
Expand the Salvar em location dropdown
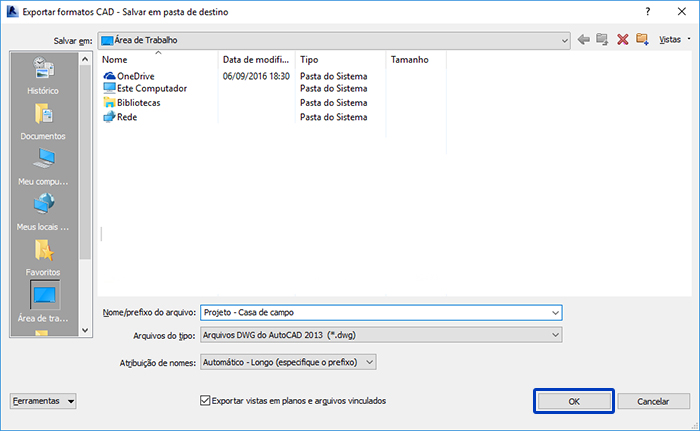564,41
